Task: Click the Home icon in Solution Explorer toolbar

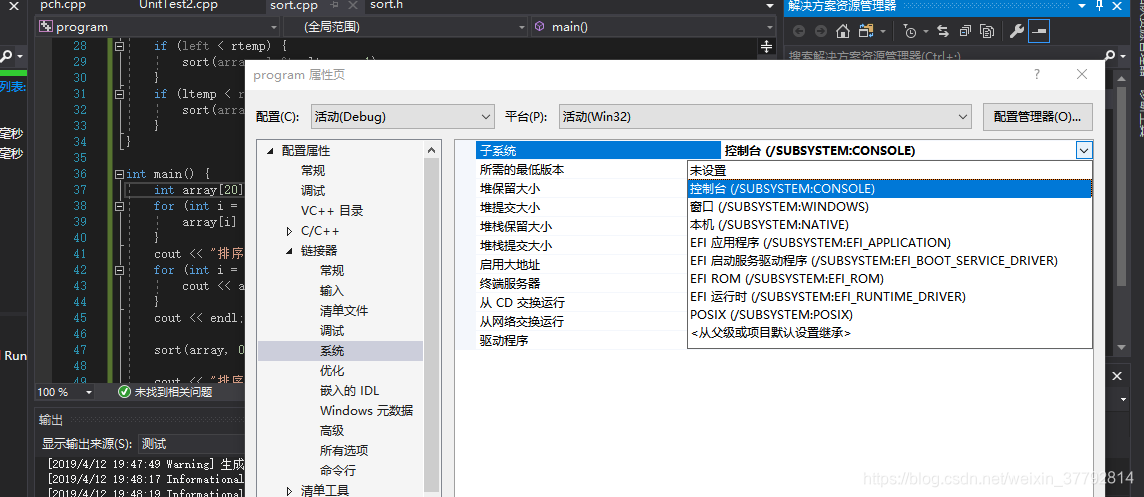Action: (x=843, y=31)
